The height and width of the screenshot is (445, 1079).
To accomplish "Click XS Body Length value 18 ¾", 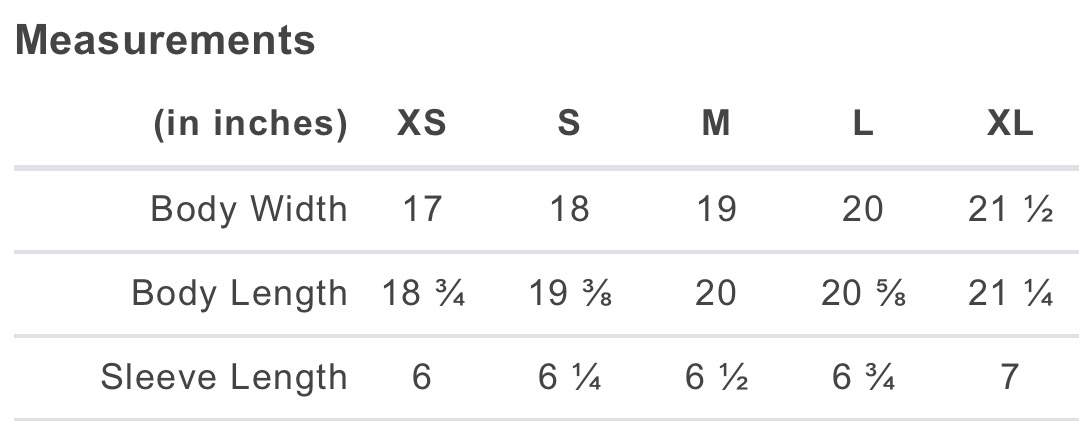I will (422, 293).
